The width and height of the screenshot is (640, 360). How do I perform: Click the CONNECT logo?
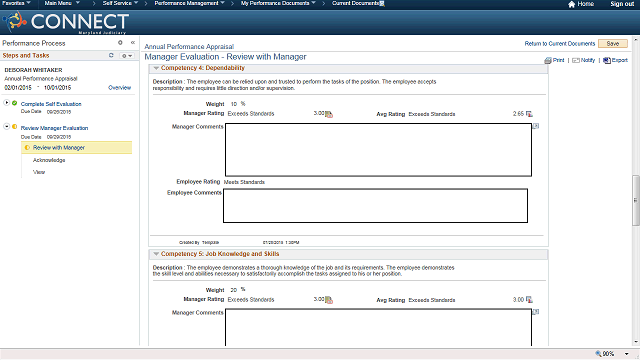[66, 22]
